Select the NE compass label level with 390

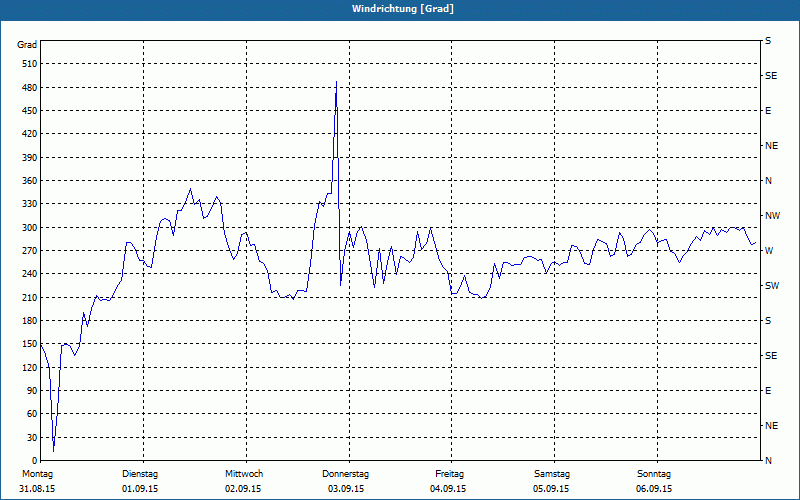click(x=771, y=146)
